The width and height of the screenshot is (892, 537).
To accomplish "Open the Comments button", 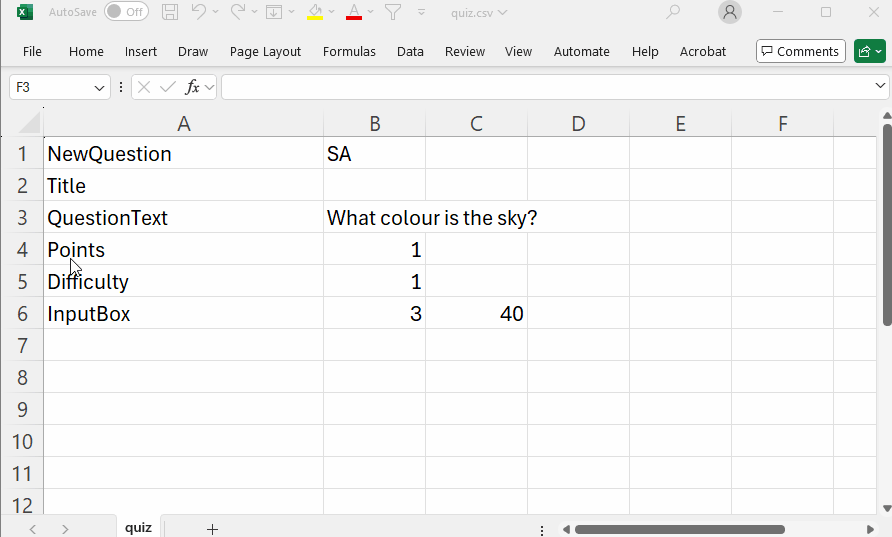I will click(x=799, y=51).
